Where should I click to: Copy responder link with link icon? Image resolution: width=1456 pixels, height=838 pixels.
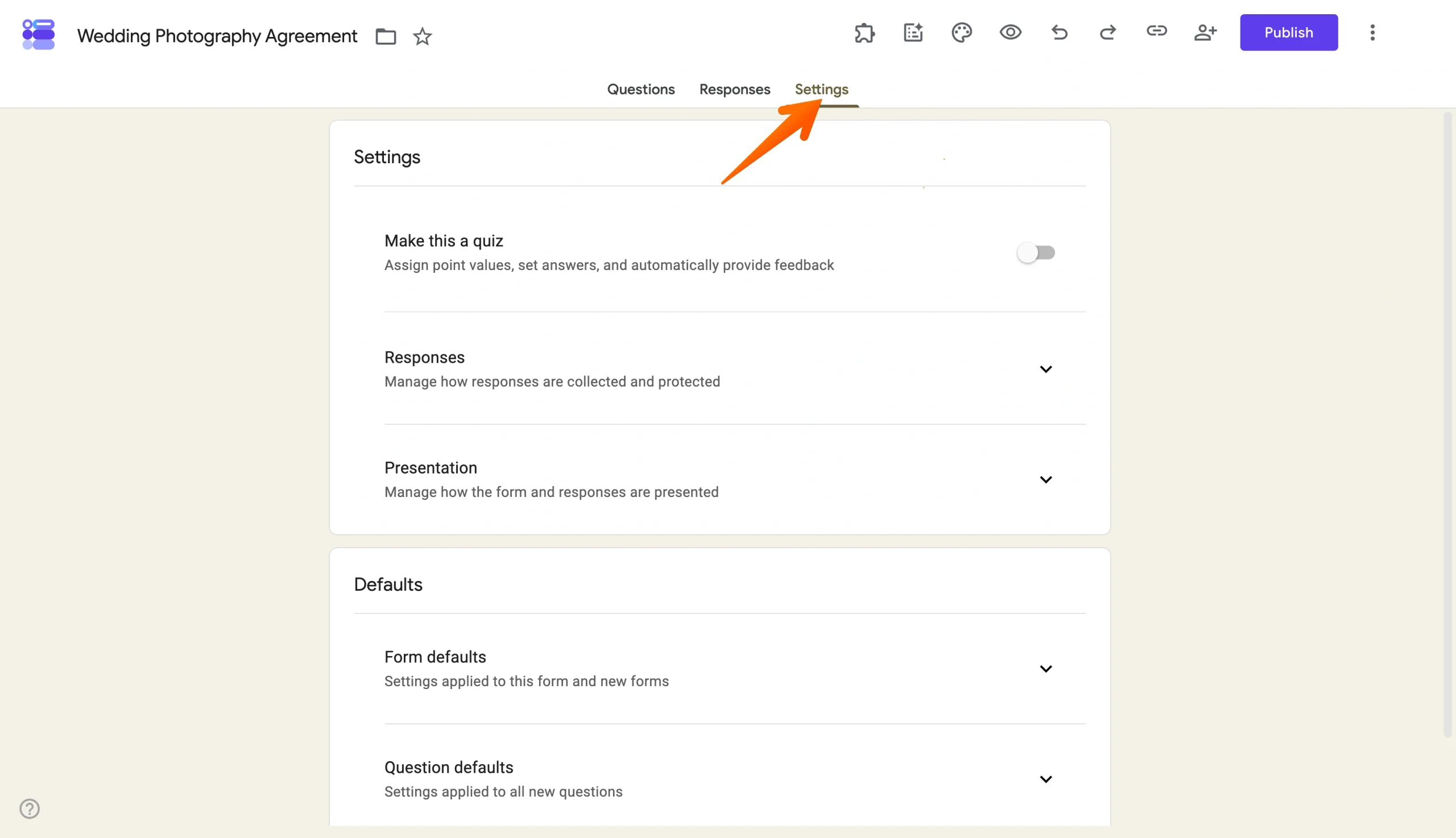click(x=1156, y=31)
